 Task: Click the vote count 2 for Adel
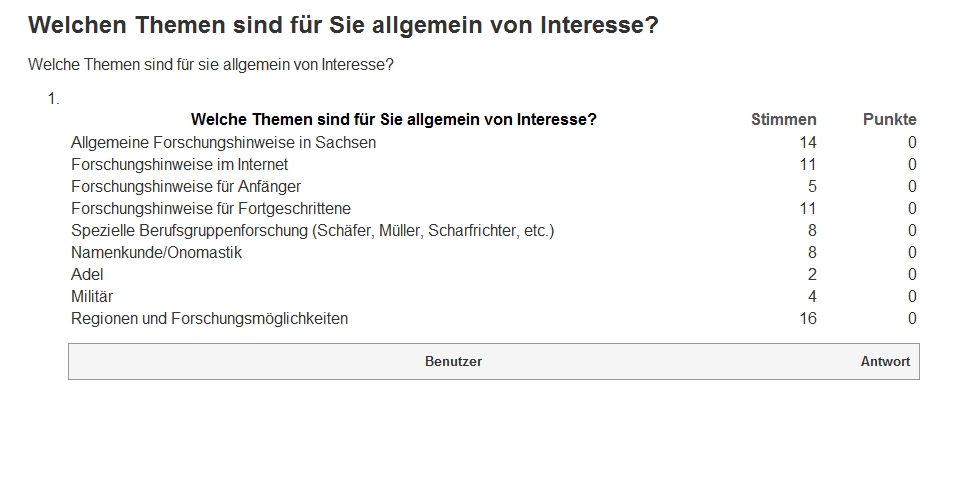coord(812,275)
